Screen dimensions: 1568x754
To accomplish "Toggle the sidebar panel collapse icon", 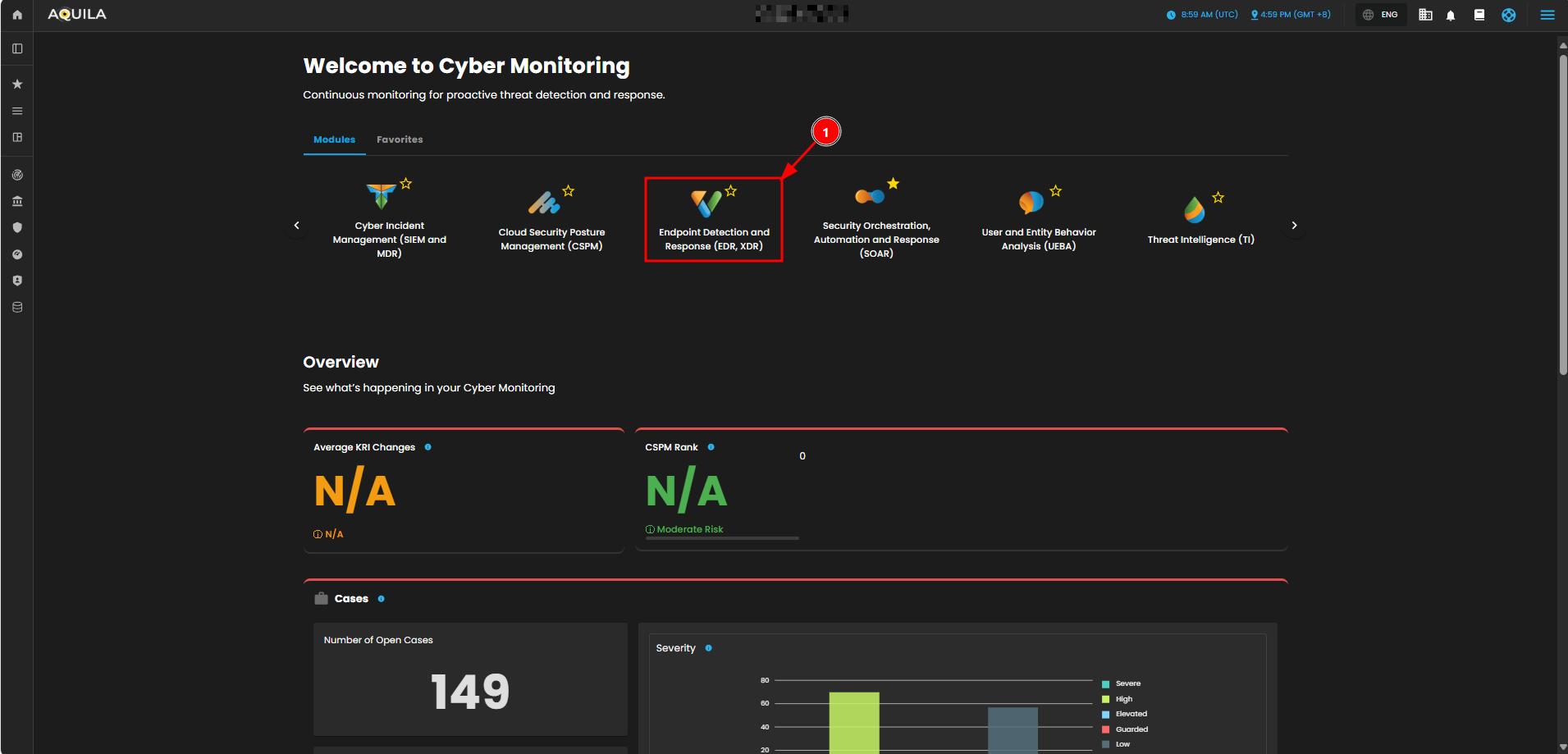I will 17,48.
